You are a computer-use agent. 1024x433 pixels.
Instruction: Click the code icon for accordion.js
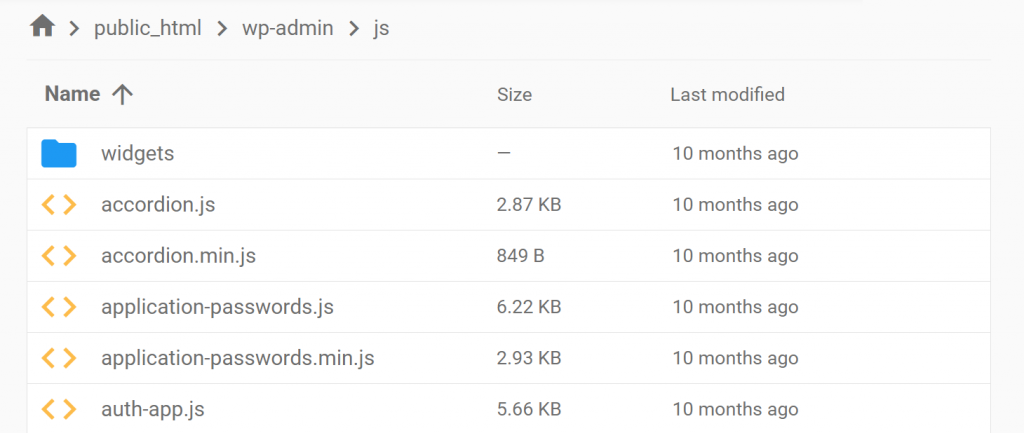(x=59, y=205)
